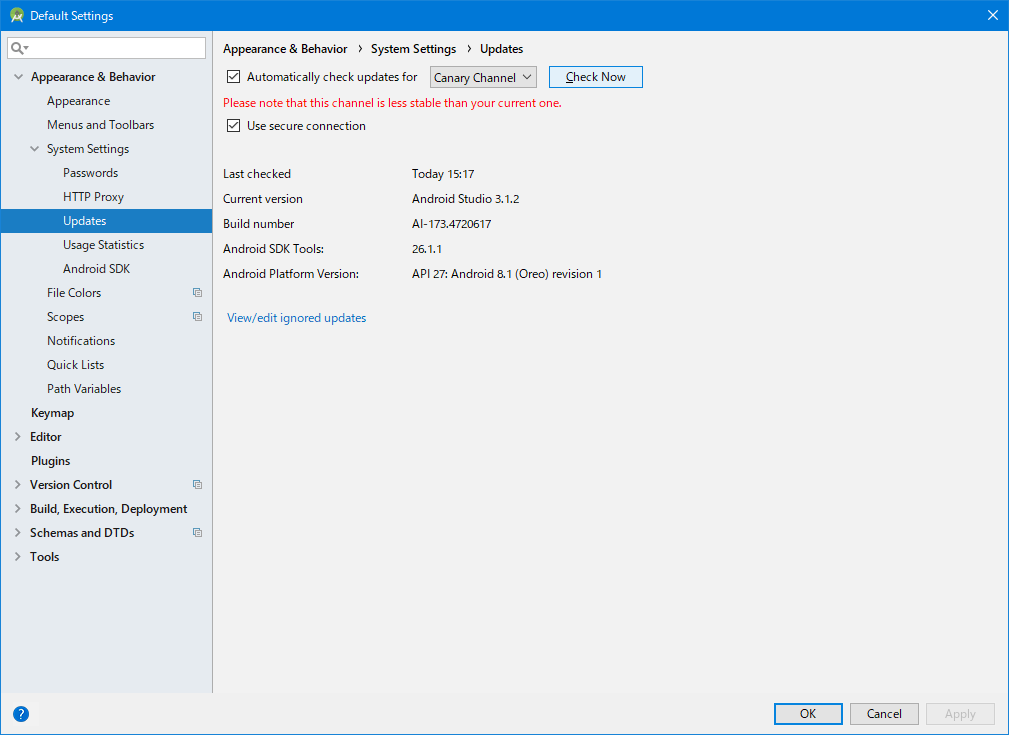Screen dimensions: 1009x735
Task: Click inside the settings search field
Action: (x=110, y=47)
